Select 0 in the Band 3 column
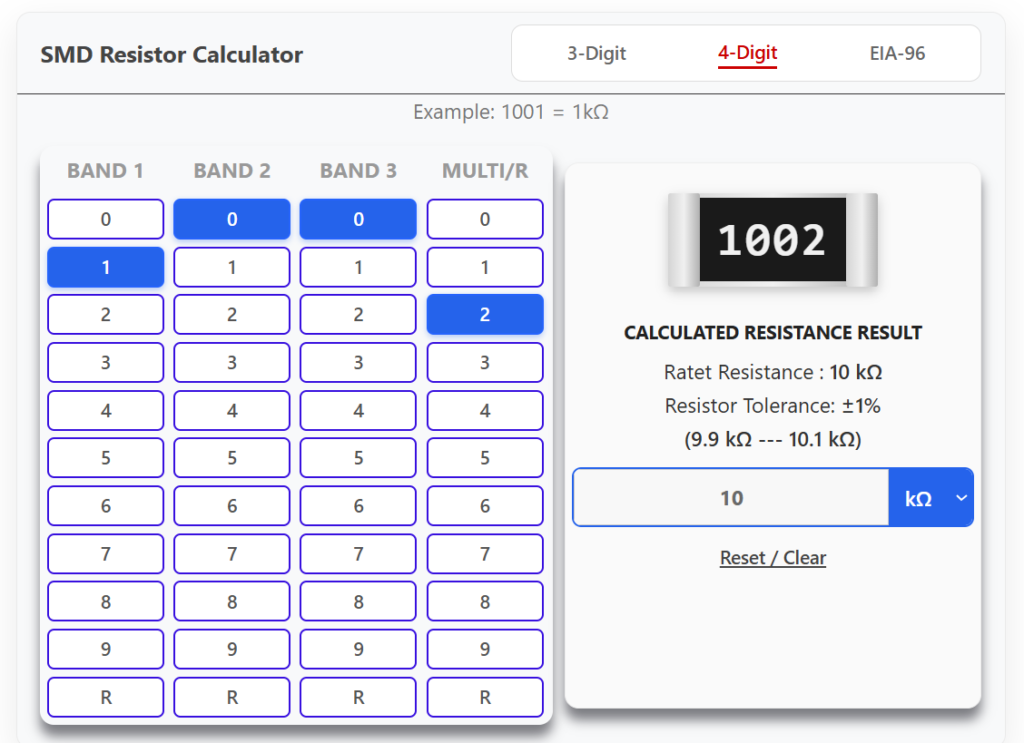The height and width of the screenshot is (743, 1024). click(358, 219)
